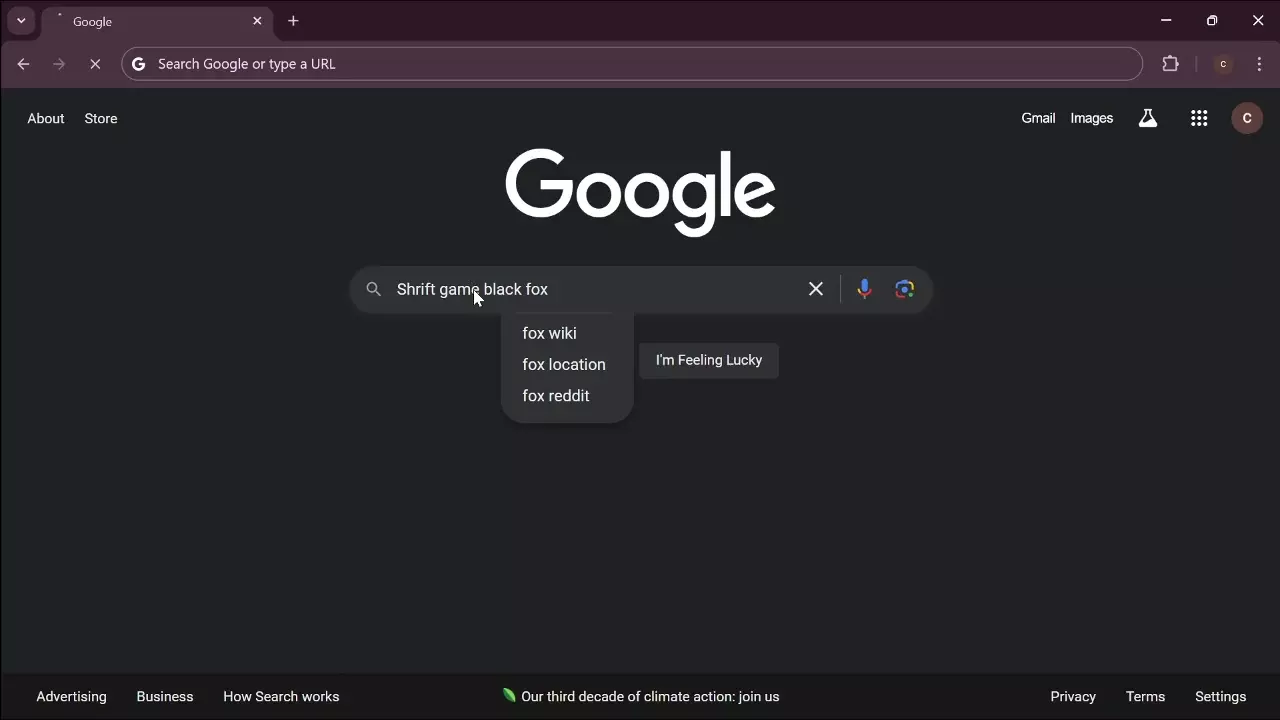Open Search Labs flask icon
This screenshot has height=720, width=1280.
click(1148, 118)
